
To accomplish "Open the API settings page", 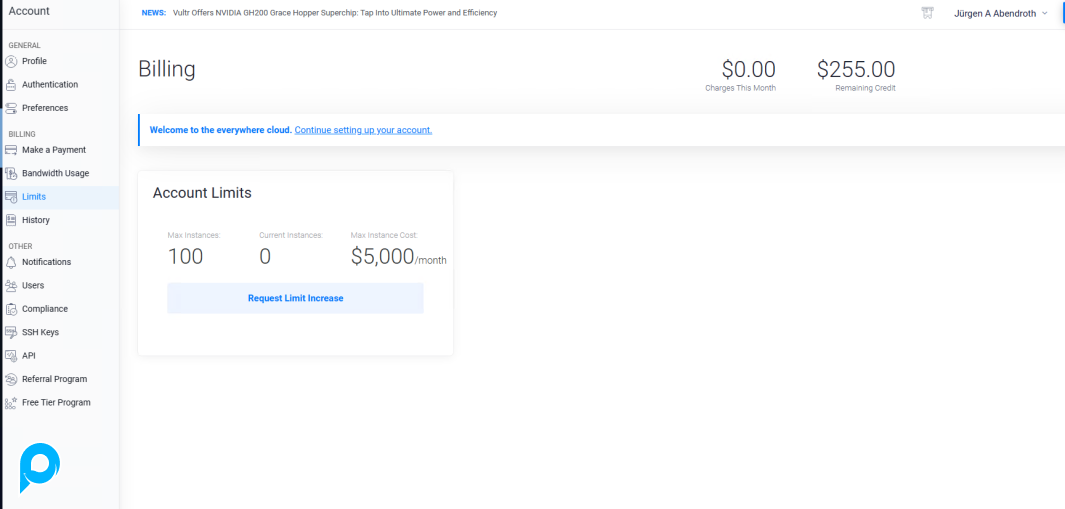I will pyautogui.click(x=29, y=356).
